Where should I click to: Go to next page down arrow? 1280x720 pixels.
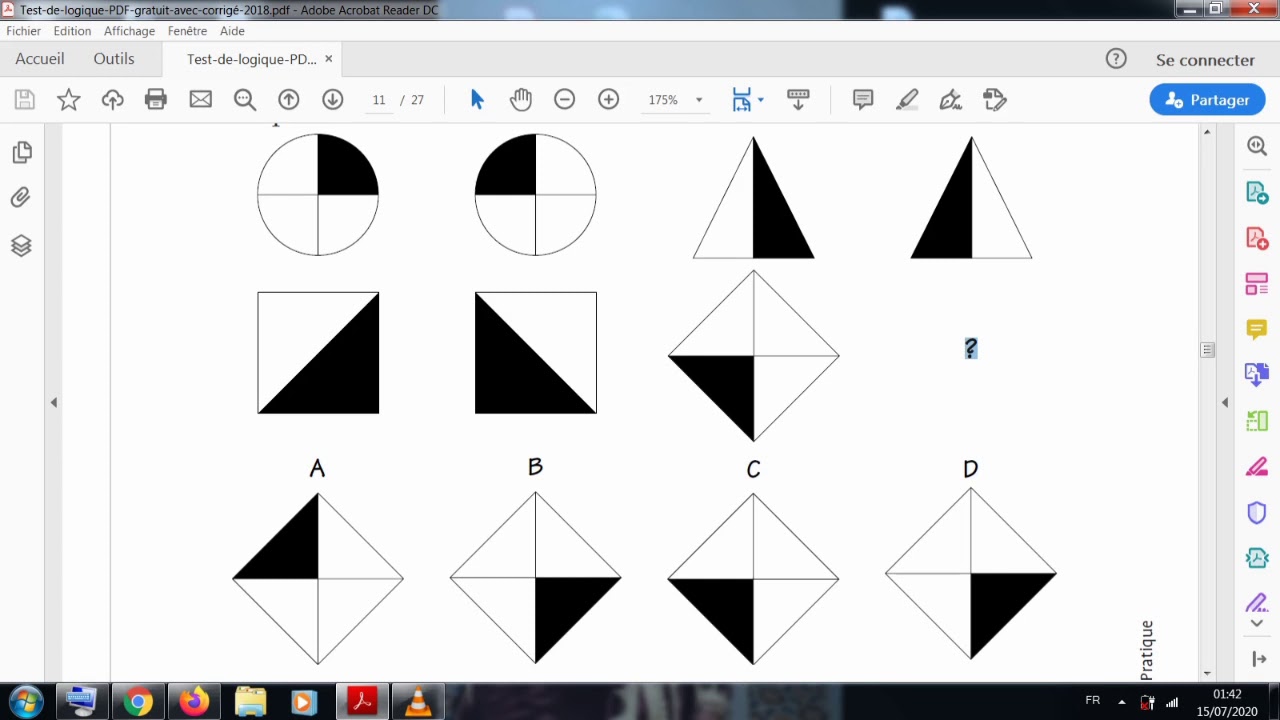click(x=333, y=100)
